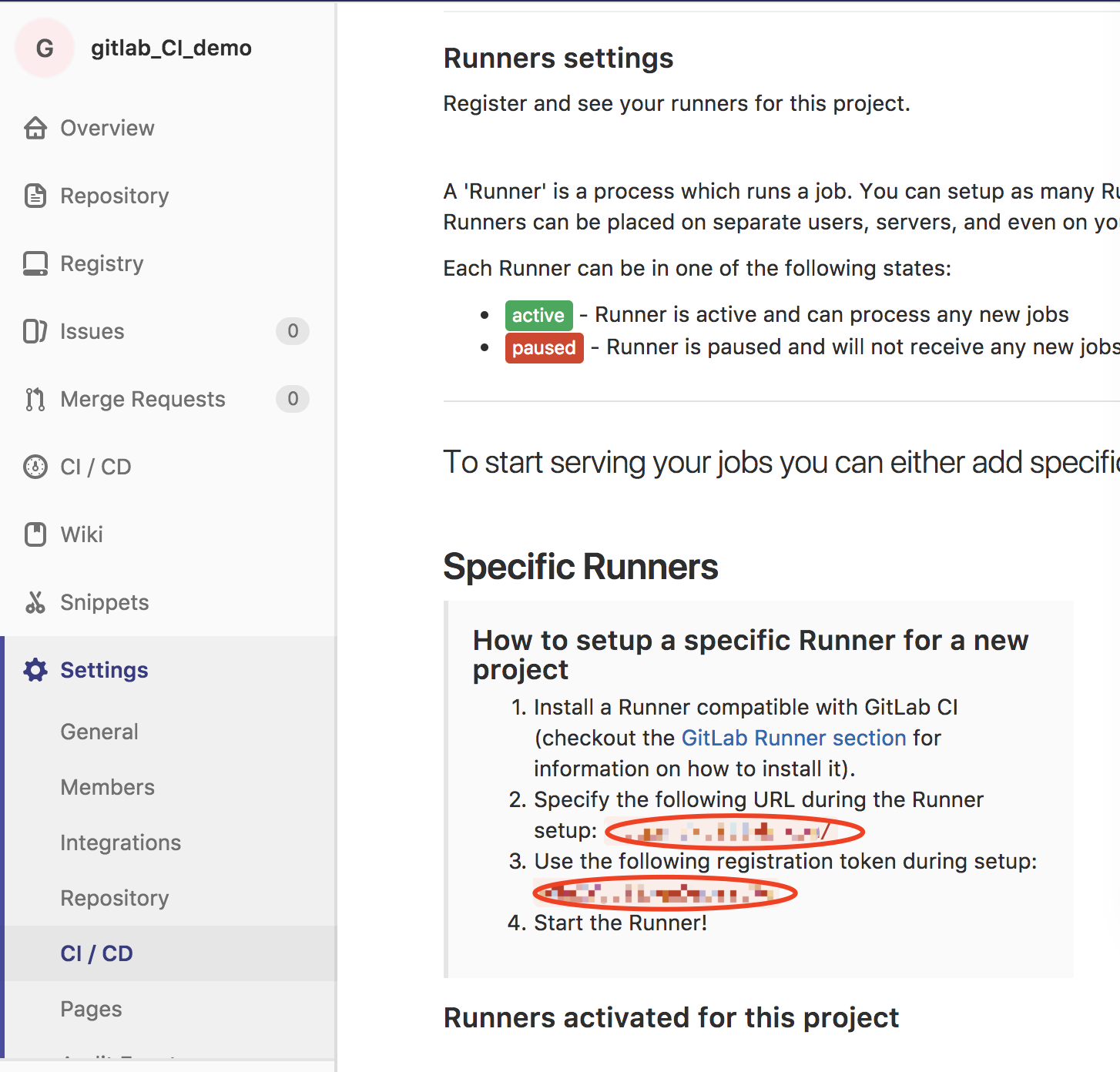
Task: Select the highlighted CI / CD settings submenu
Action: (97, 953)
